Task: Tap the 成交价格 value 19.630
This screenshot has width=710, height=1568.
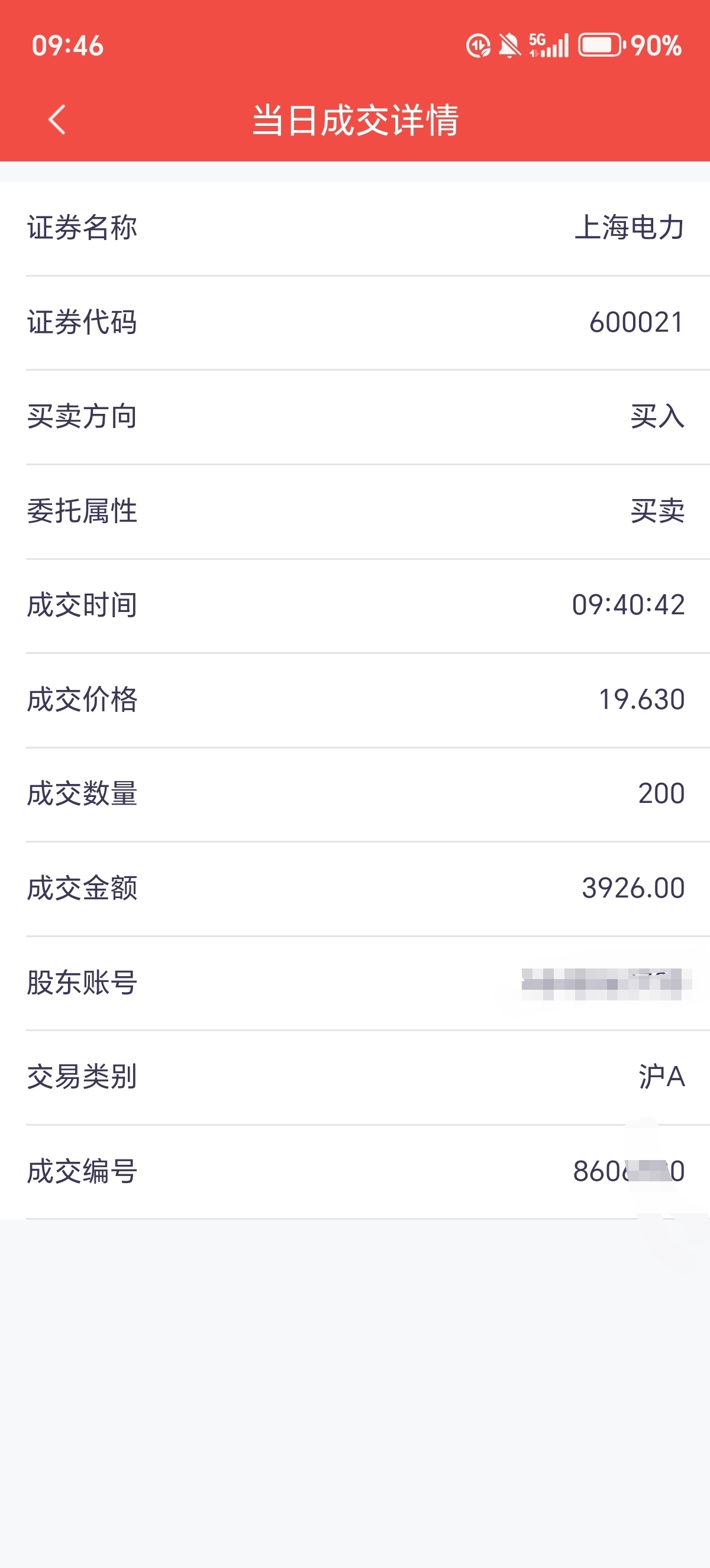Action: click(642, 699)
